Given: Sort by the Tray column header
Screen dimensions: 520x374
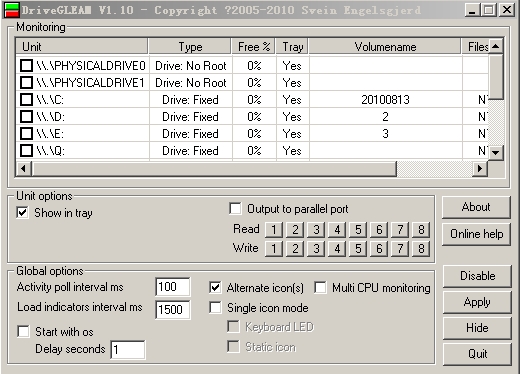Looking at the screenshot, I should (x=292, y=46).
